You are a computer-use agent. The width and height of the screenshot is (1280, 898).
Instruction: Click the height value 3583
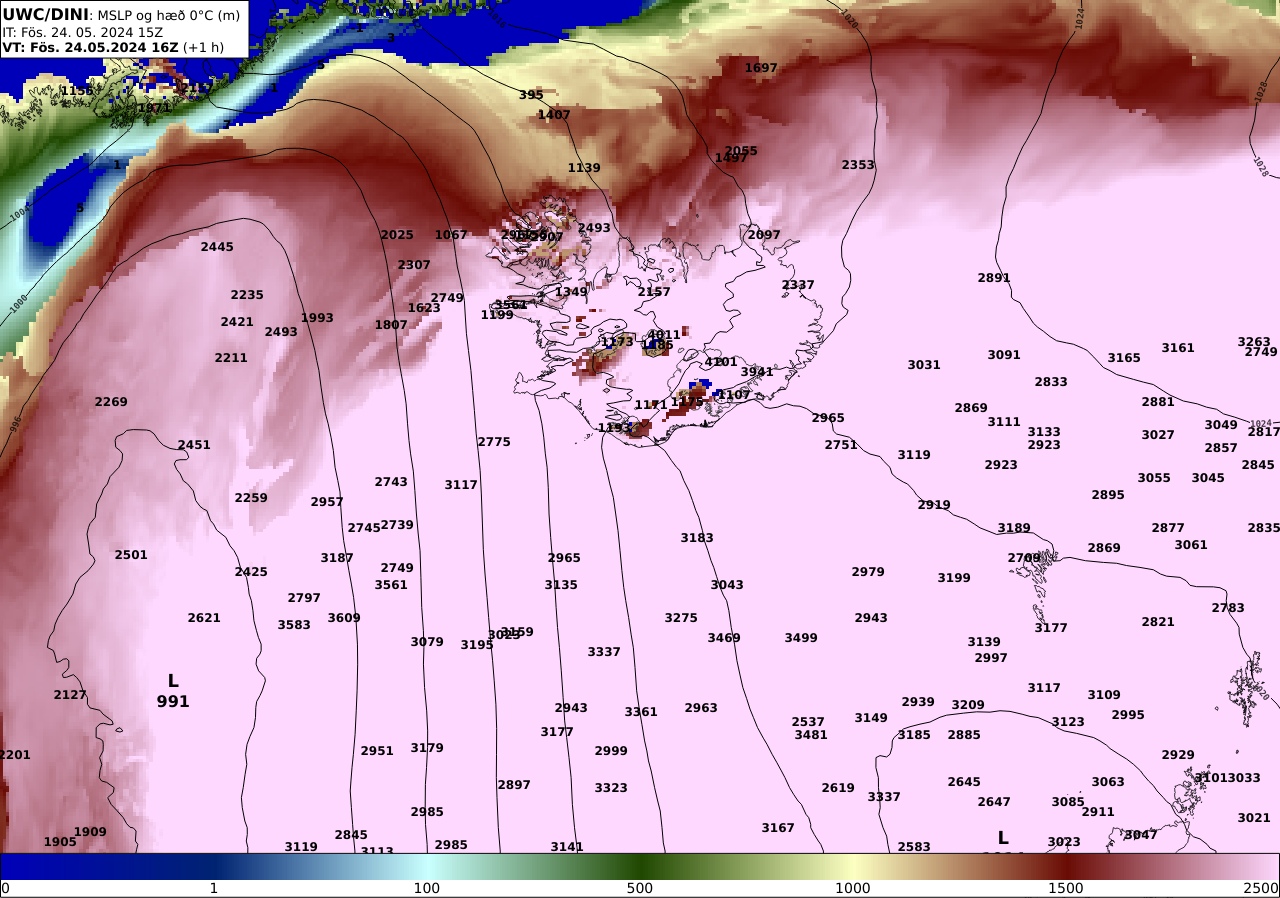(294, 625)
